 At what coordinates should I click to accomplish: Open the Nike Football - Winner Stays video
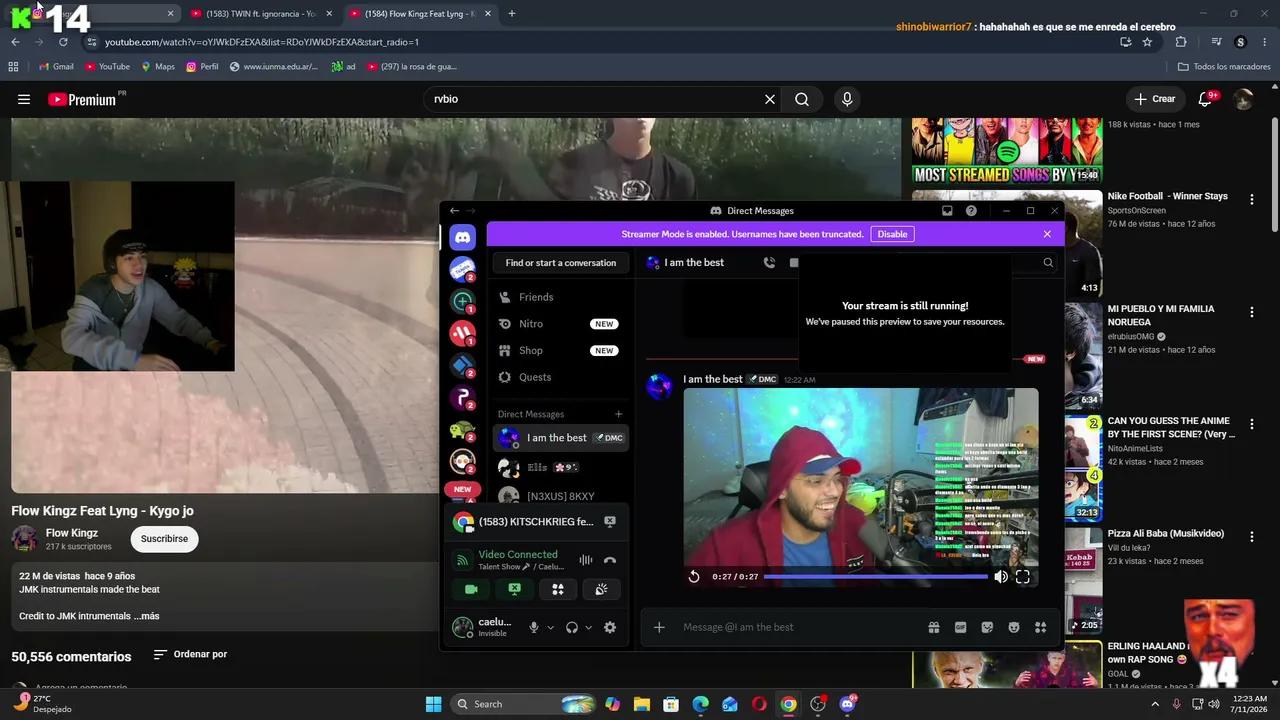(1167, 196)
